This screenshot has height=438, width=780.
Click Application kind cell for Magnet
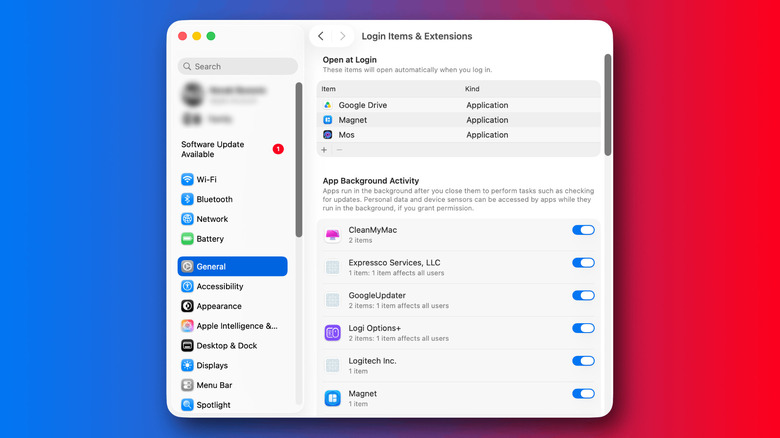(x=487, y=120)
